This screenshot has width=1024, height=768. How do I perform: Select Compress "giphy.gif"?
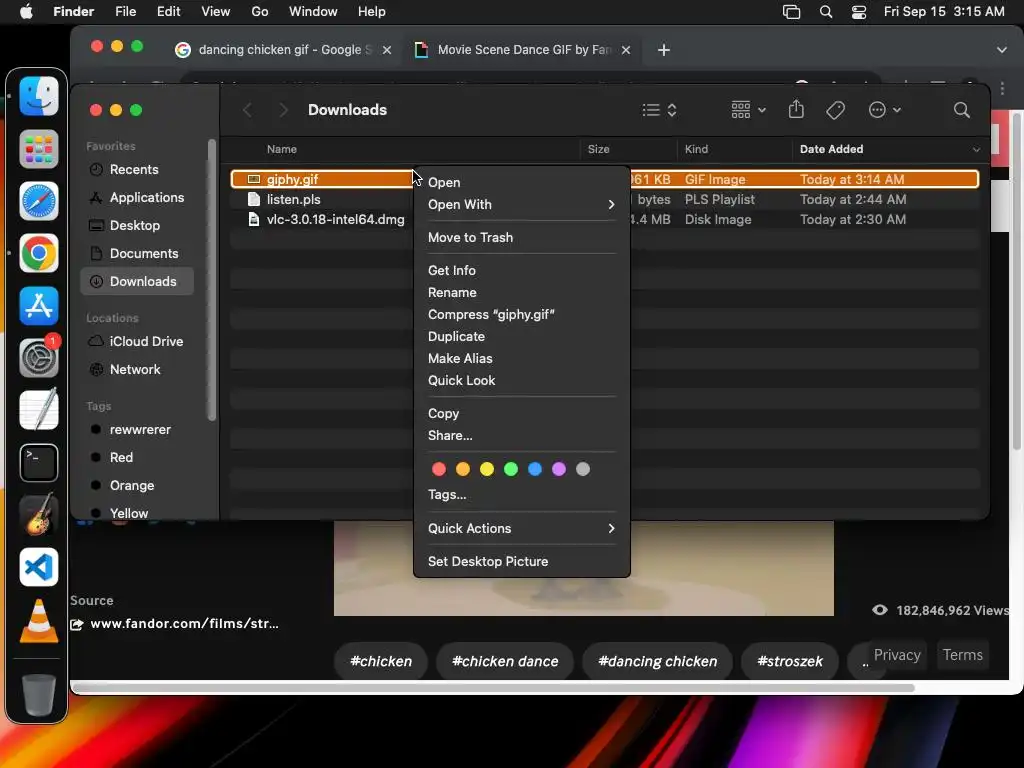tap(521, 315)
